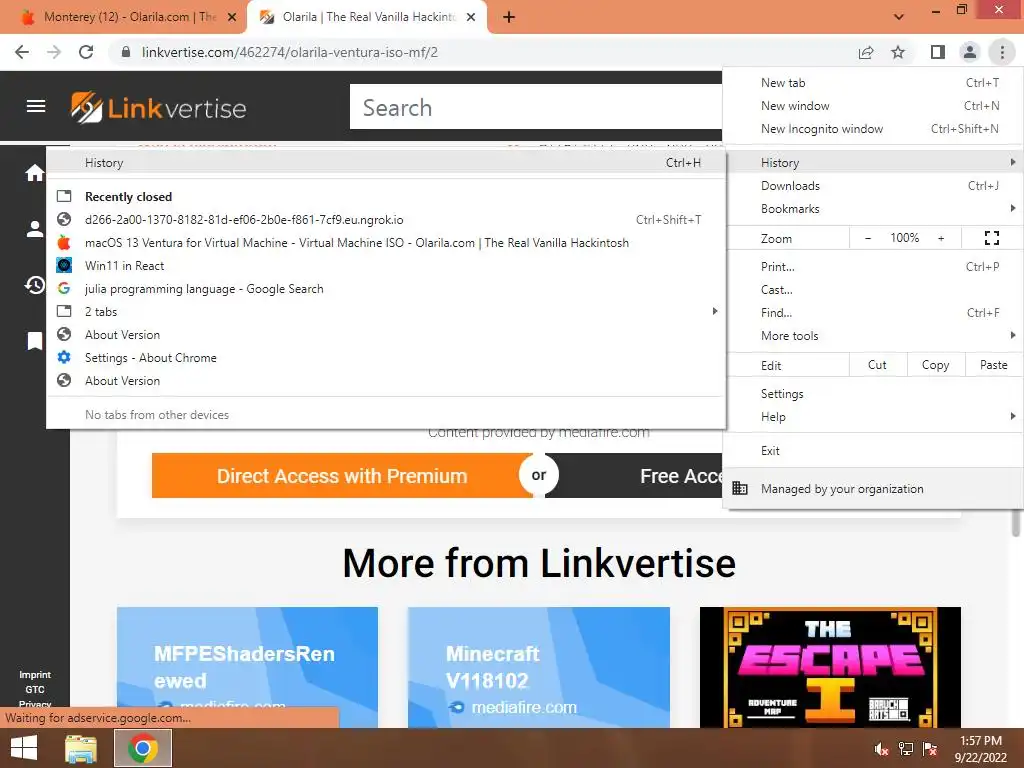Click the muted volume tray icon
This screenshot has height=768, width=1024.
point(882,749)
